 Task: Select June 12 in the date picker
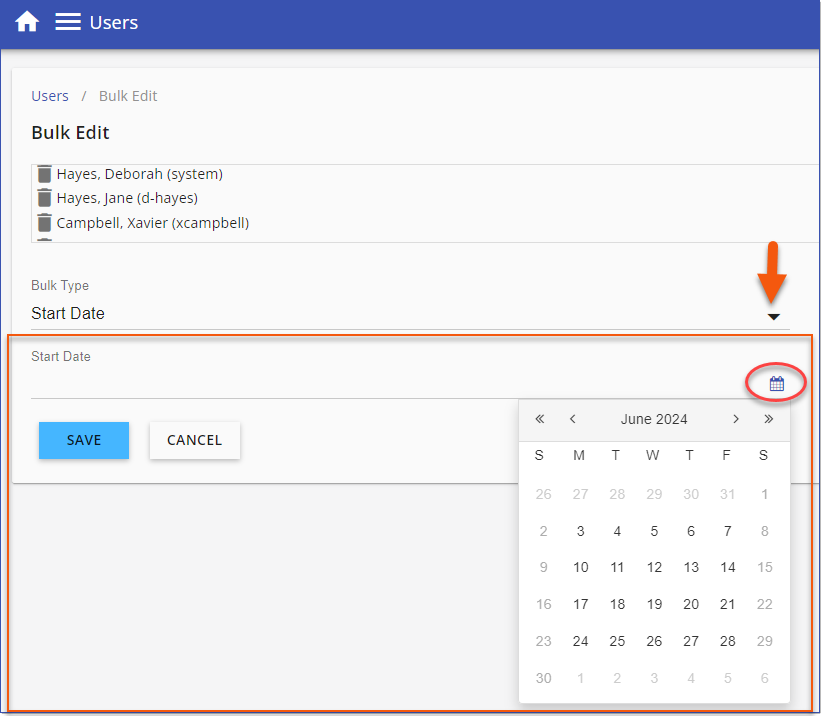(654, 567)
